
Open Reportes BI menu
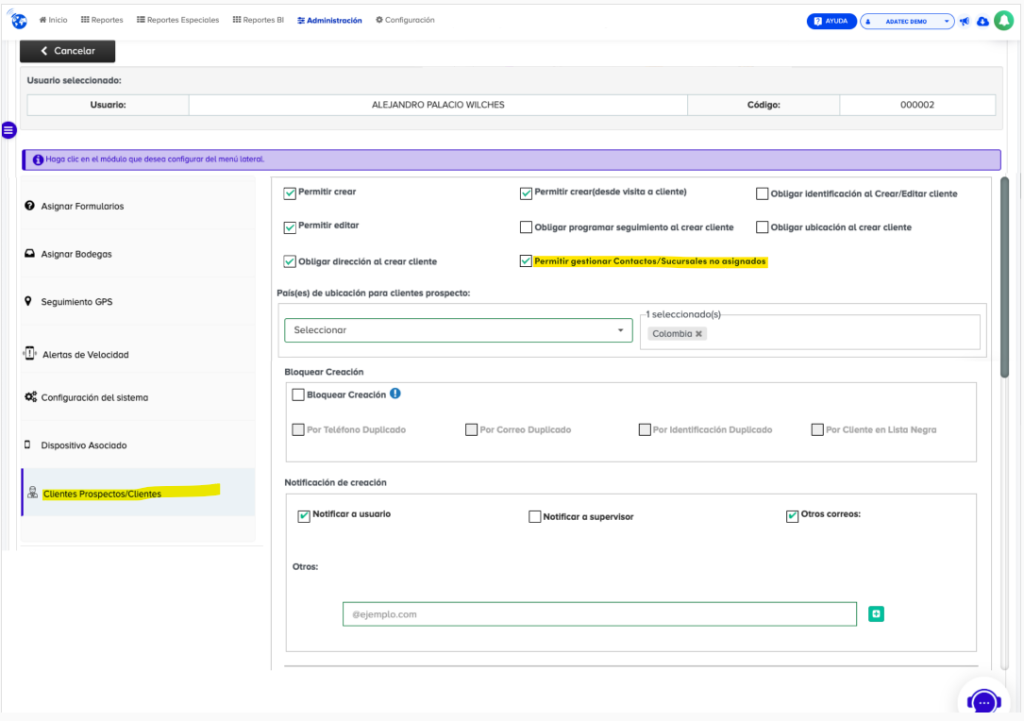[259, 20]
